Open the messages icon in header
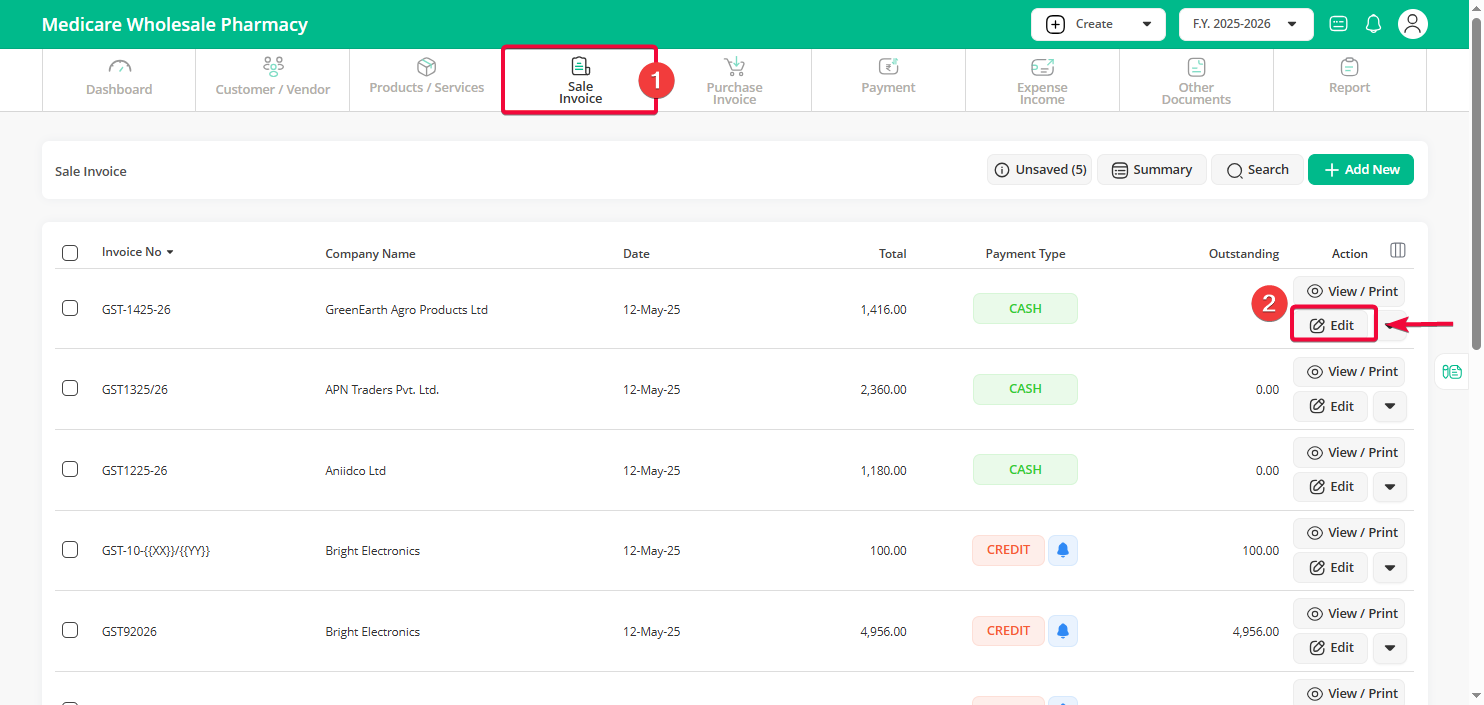Screen dimensions: 1484x705 (1338, 24)
